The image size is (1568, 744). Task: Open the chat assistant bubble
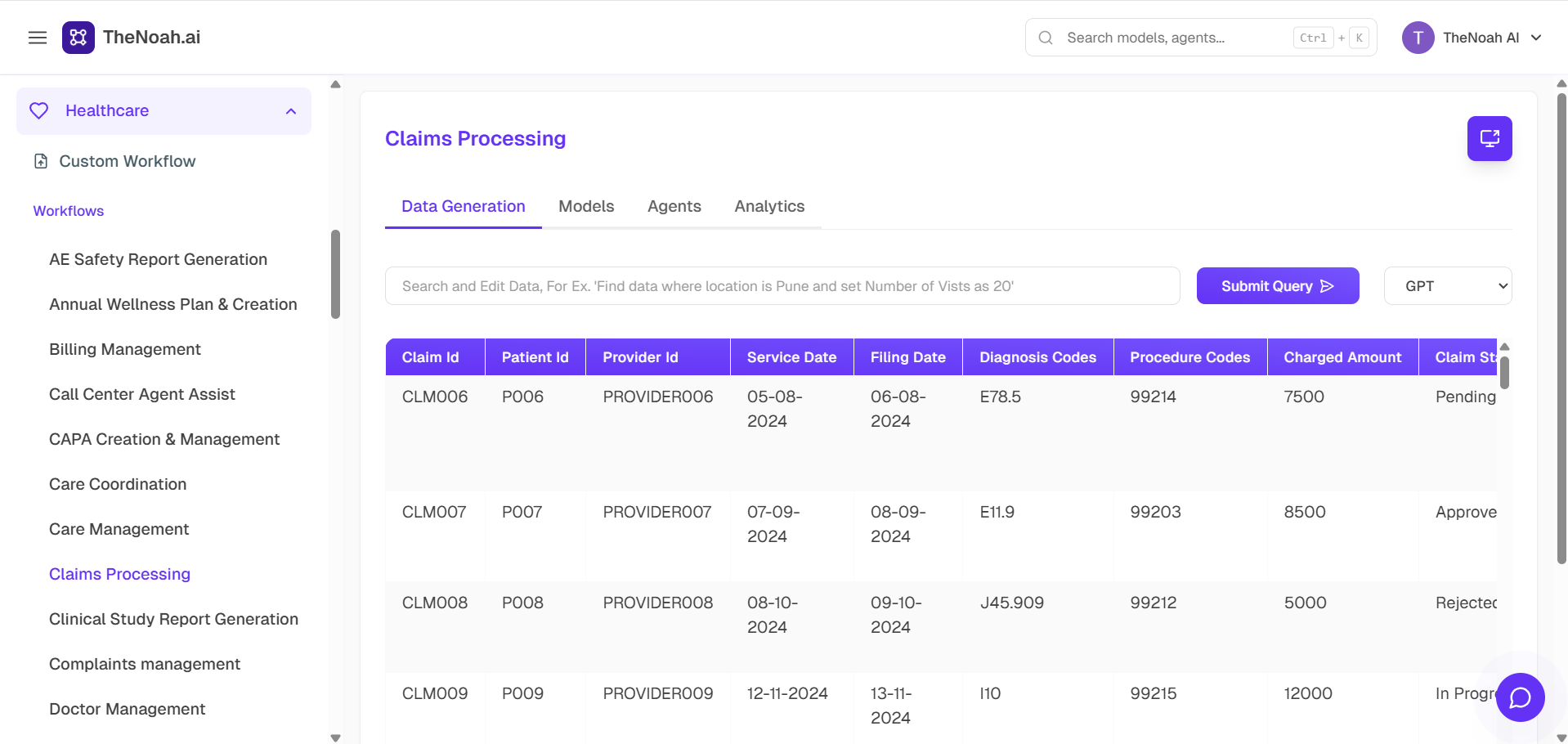tap(1520, 697)
